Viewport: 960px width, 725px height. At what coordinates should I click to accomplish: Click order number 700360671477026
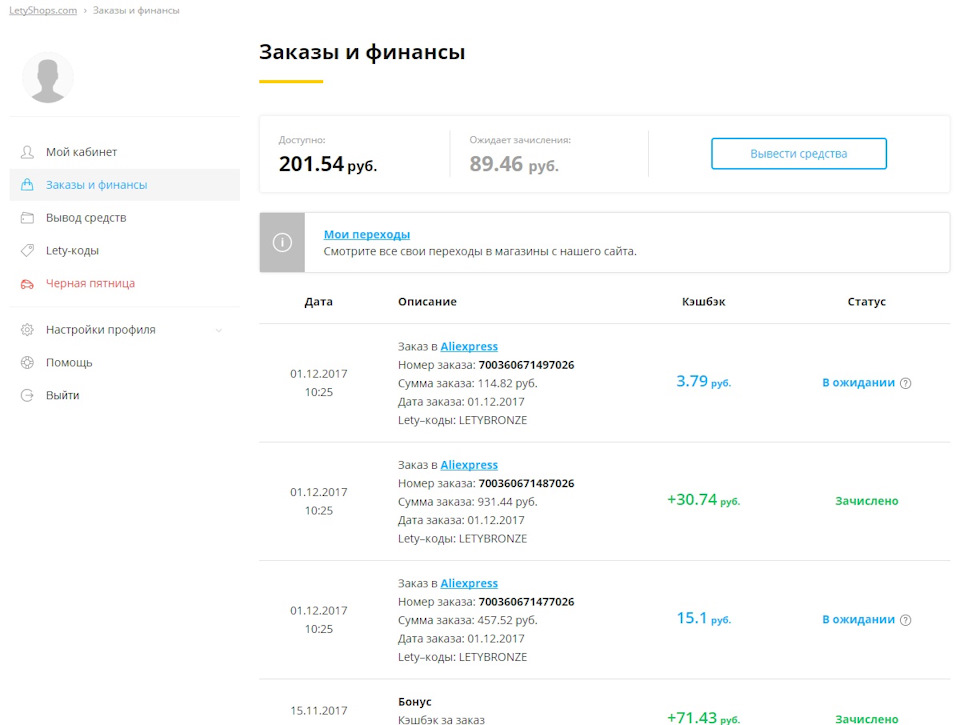(x=527, y=602)
